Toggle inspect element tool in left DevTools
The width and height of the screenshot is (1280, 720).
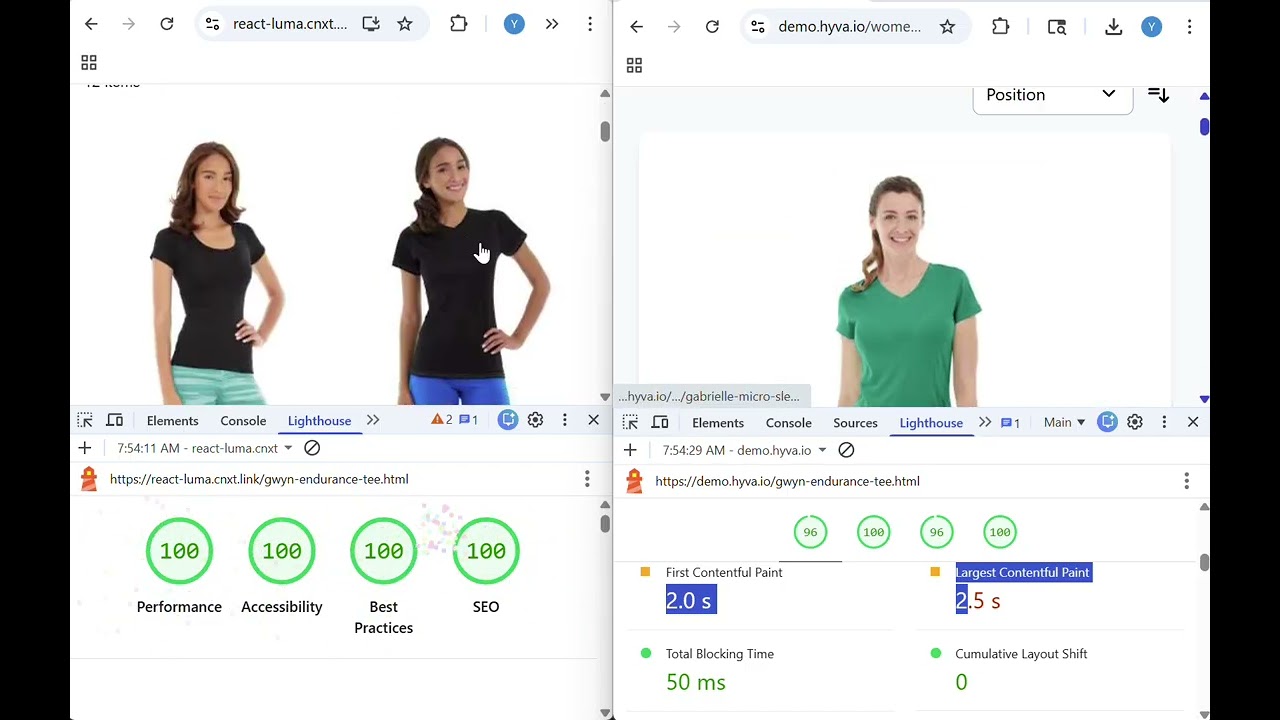[x=85, y=421]
